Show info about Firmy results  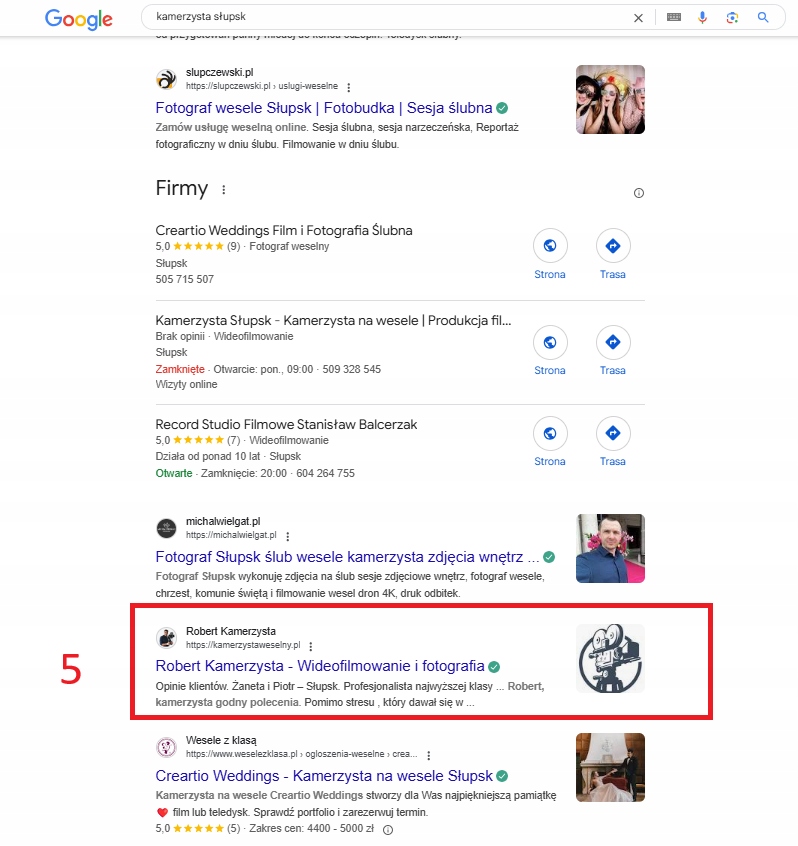[639, 193]
